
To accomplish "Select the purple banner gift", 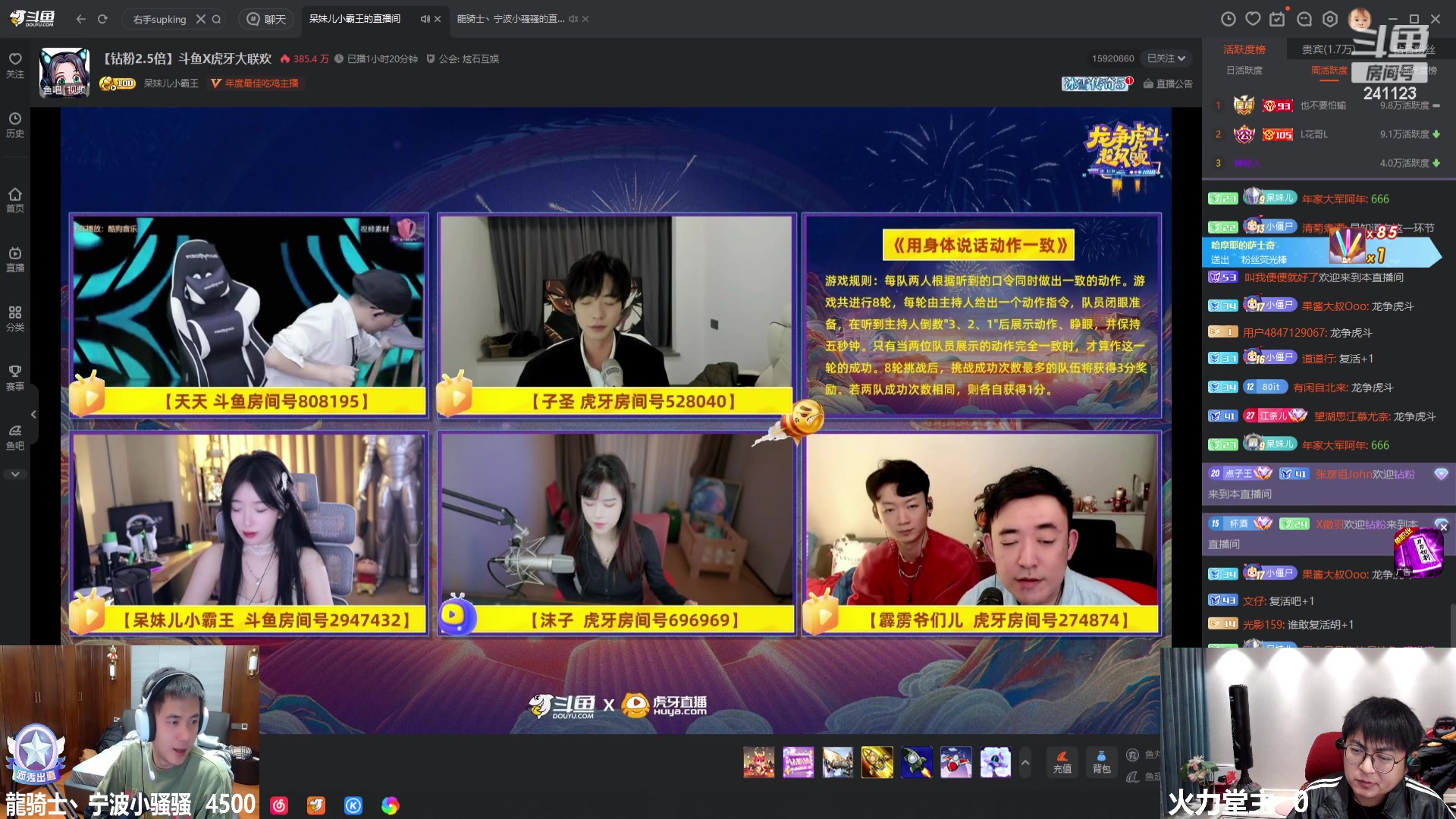I will tap(799, 762).
